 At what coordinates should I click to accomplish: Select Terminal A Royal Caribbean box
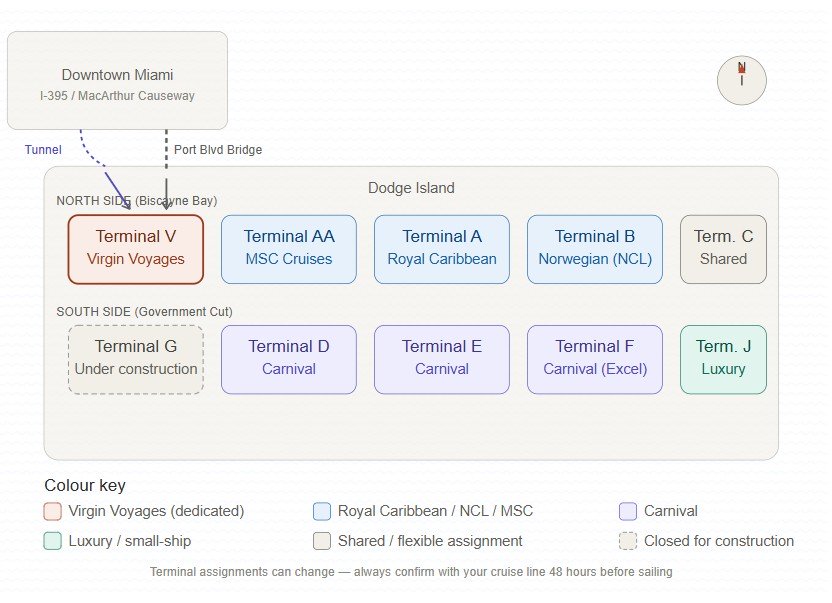(442, 248)
